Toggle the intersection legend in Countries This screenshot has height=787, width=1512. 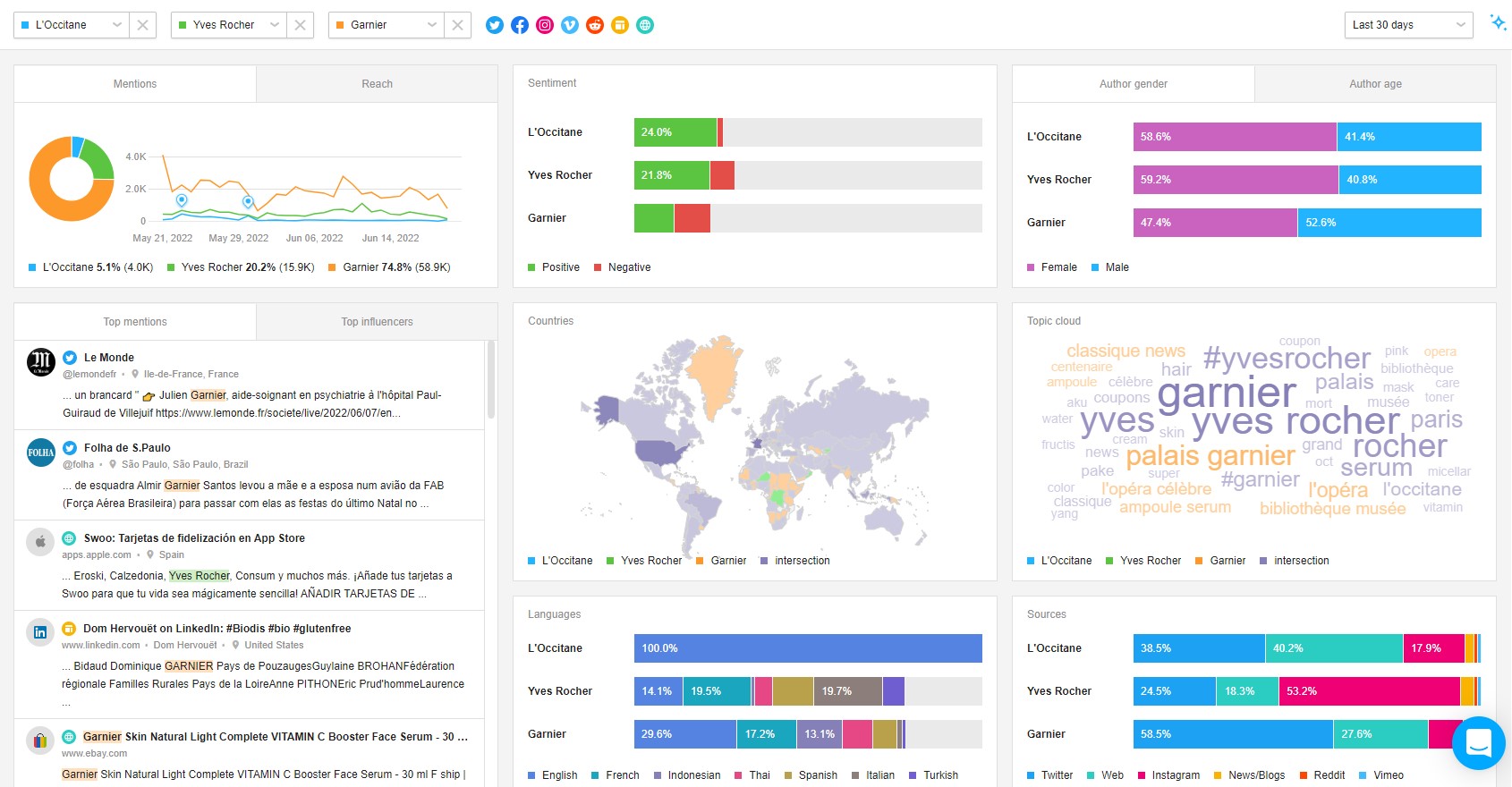pos(795,561)
